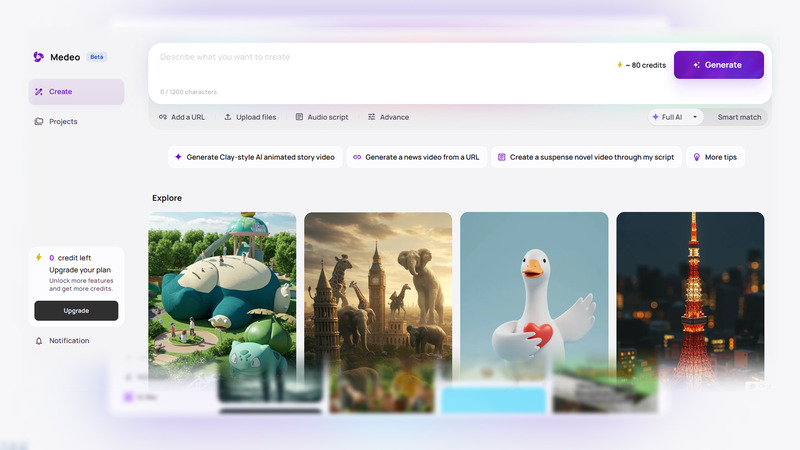
Task: Click the Beta badge next to Medeo
Action: click(96, 57)
